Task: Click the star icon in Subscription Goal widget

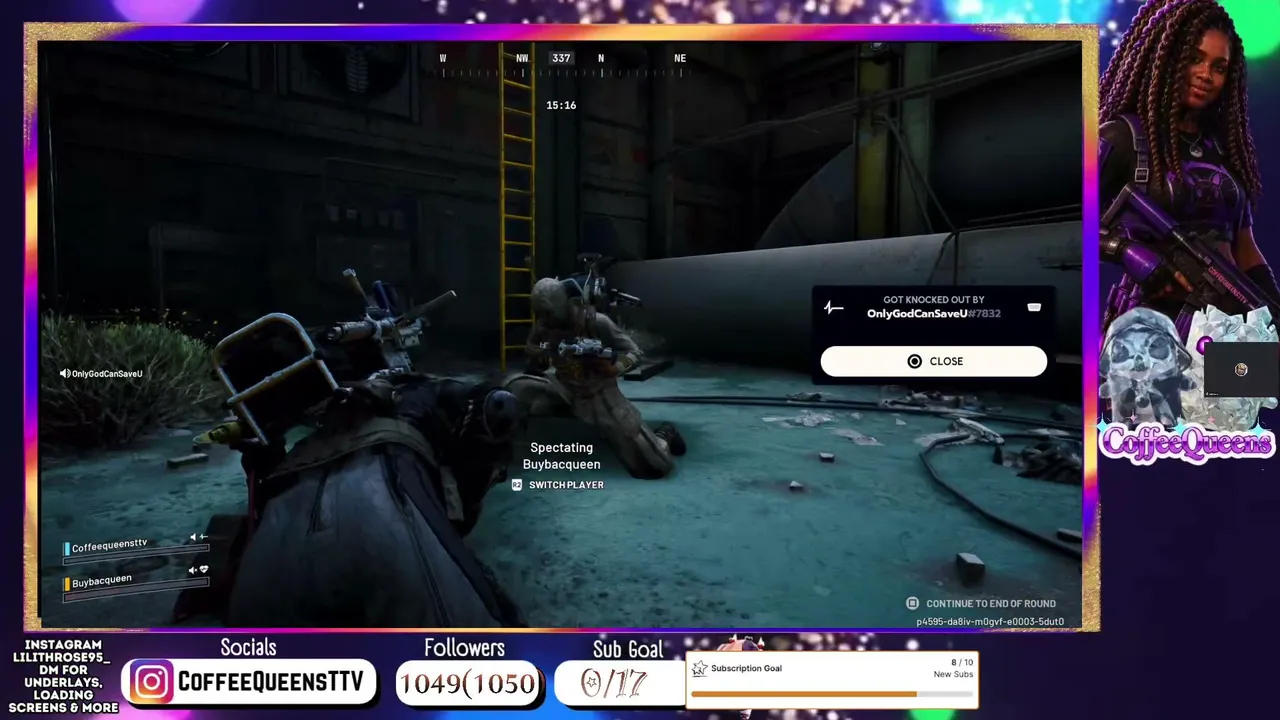Action: coord(700,668)
